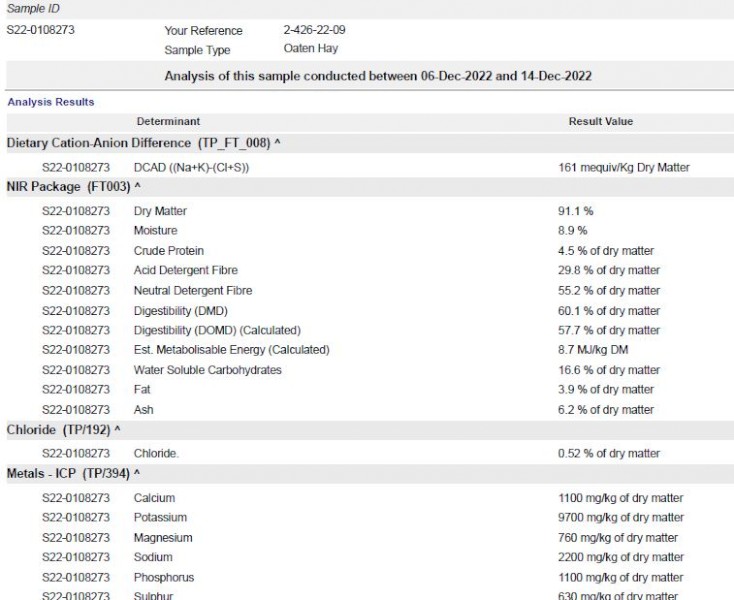Click the Analysis Results heading
The width and height of the screenshot is (734, 600).
click(51, 102)
